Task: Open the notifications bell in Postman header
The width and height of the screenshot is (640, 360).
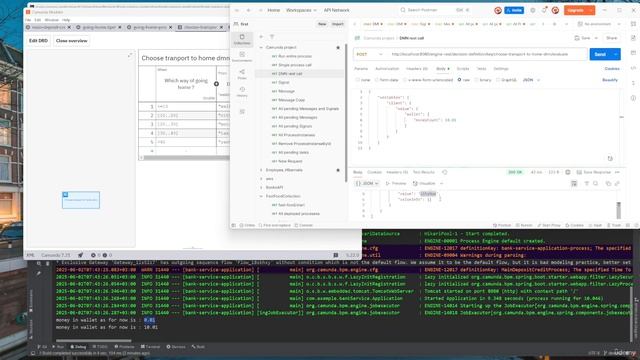Action: (x=544, y=10)
